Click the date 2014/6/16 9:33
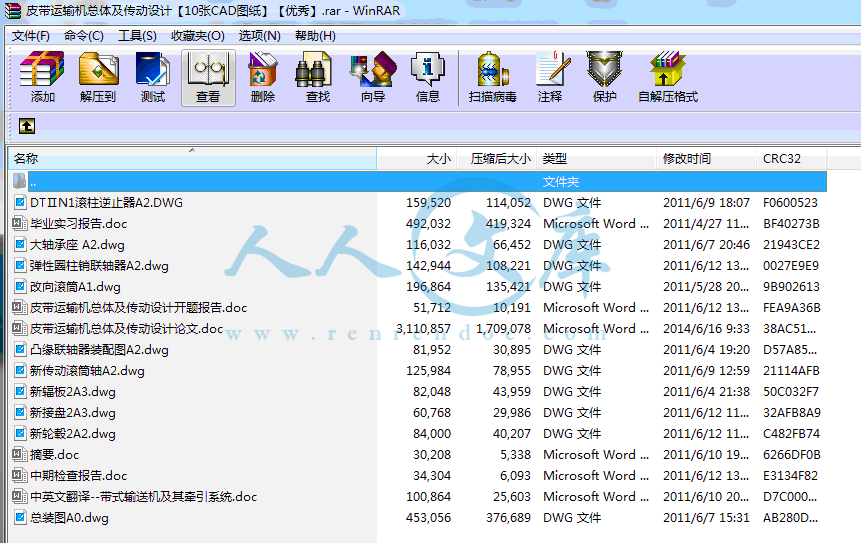 point(706,328)
